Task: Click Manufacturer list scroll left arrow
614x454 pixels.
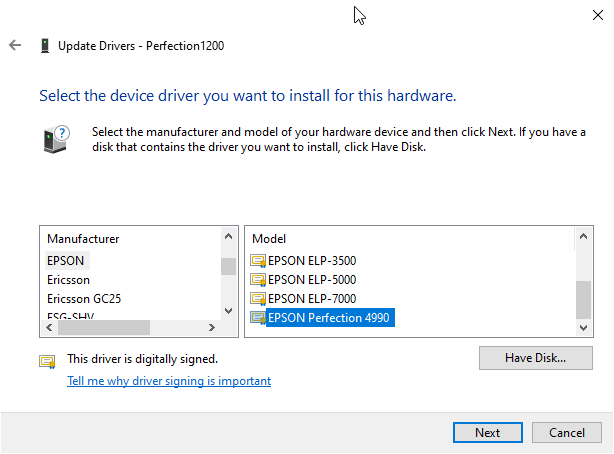Action: (x=49, y=327)
